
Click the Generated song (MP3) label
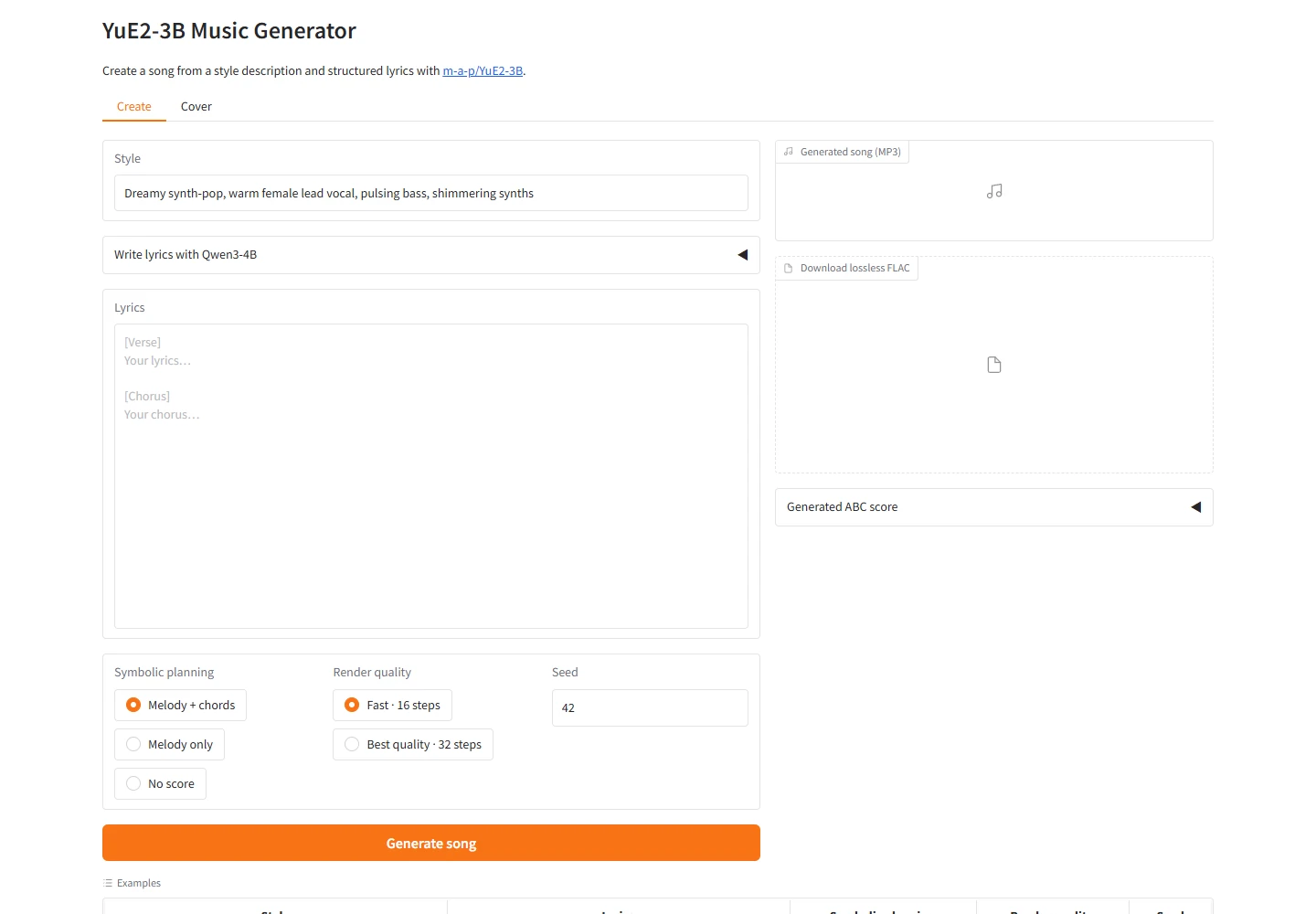[x=851, y=152]
